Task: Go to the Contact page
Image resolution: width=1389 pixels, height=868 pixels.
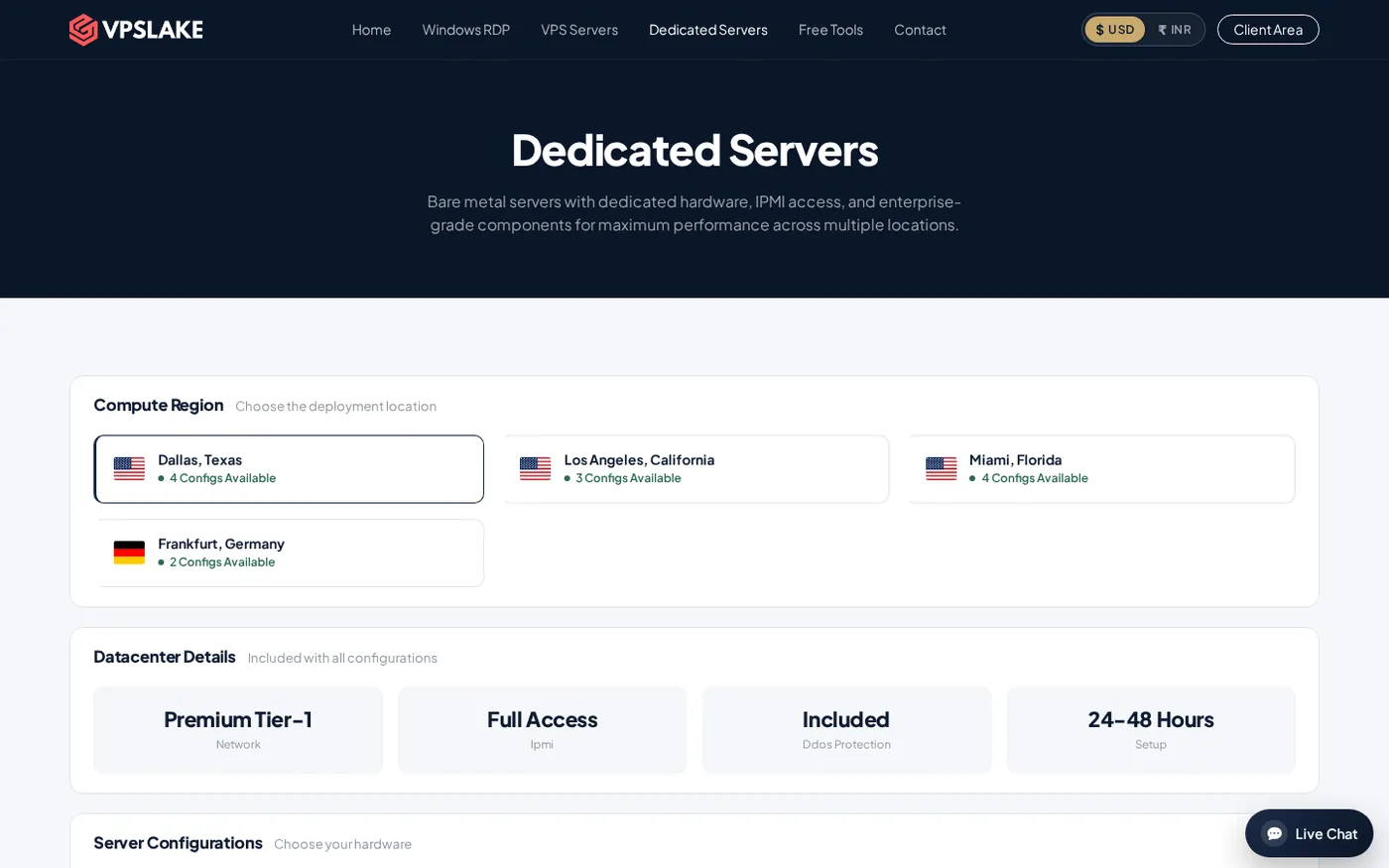Action: pyautogui.click(x=920, y=30)
